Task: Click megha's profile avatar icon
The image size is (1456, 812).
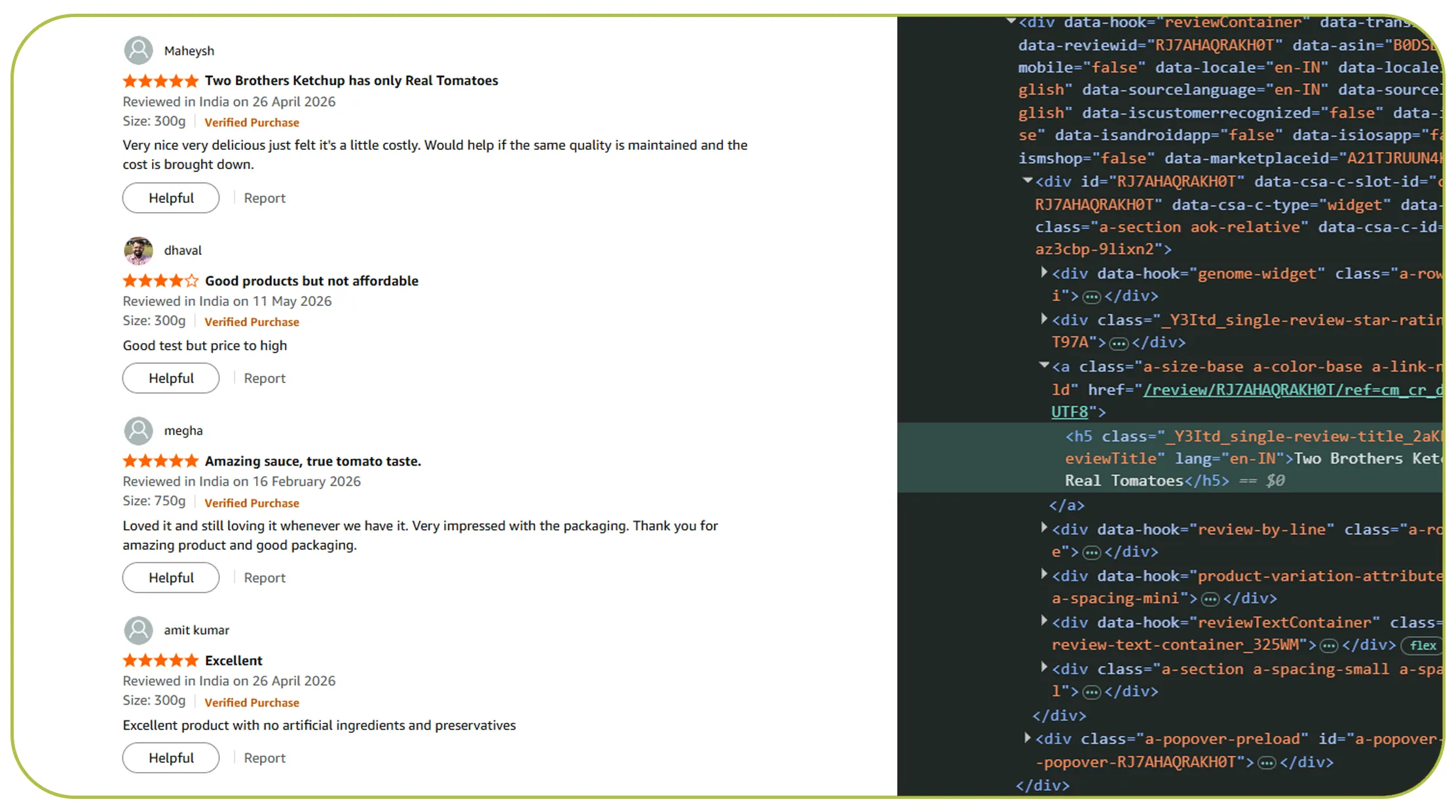Action: pyautogui.click(x=138, y=430)
